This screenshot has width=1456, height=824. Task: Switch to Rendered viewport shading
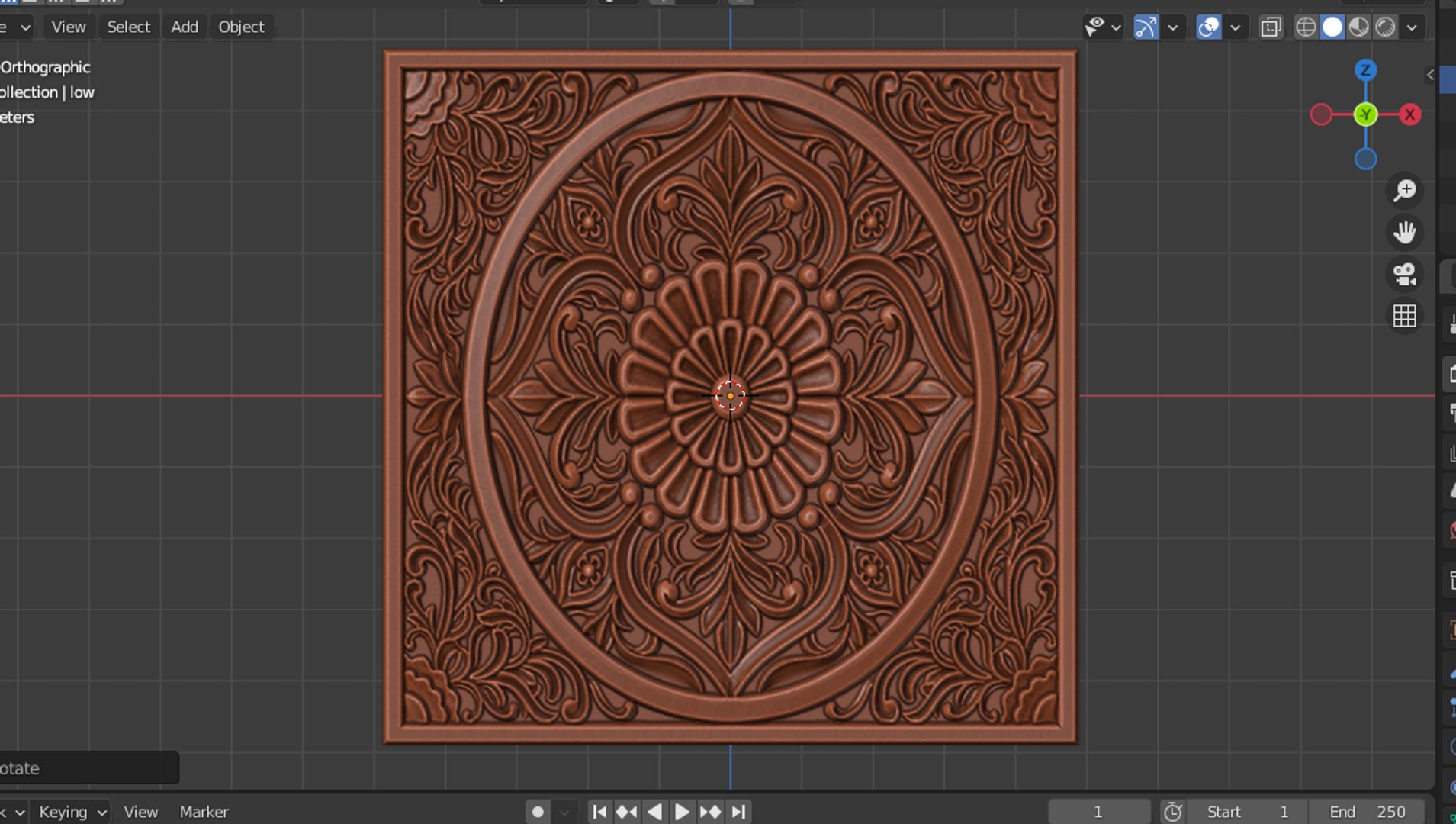[x=1386, y=27]
